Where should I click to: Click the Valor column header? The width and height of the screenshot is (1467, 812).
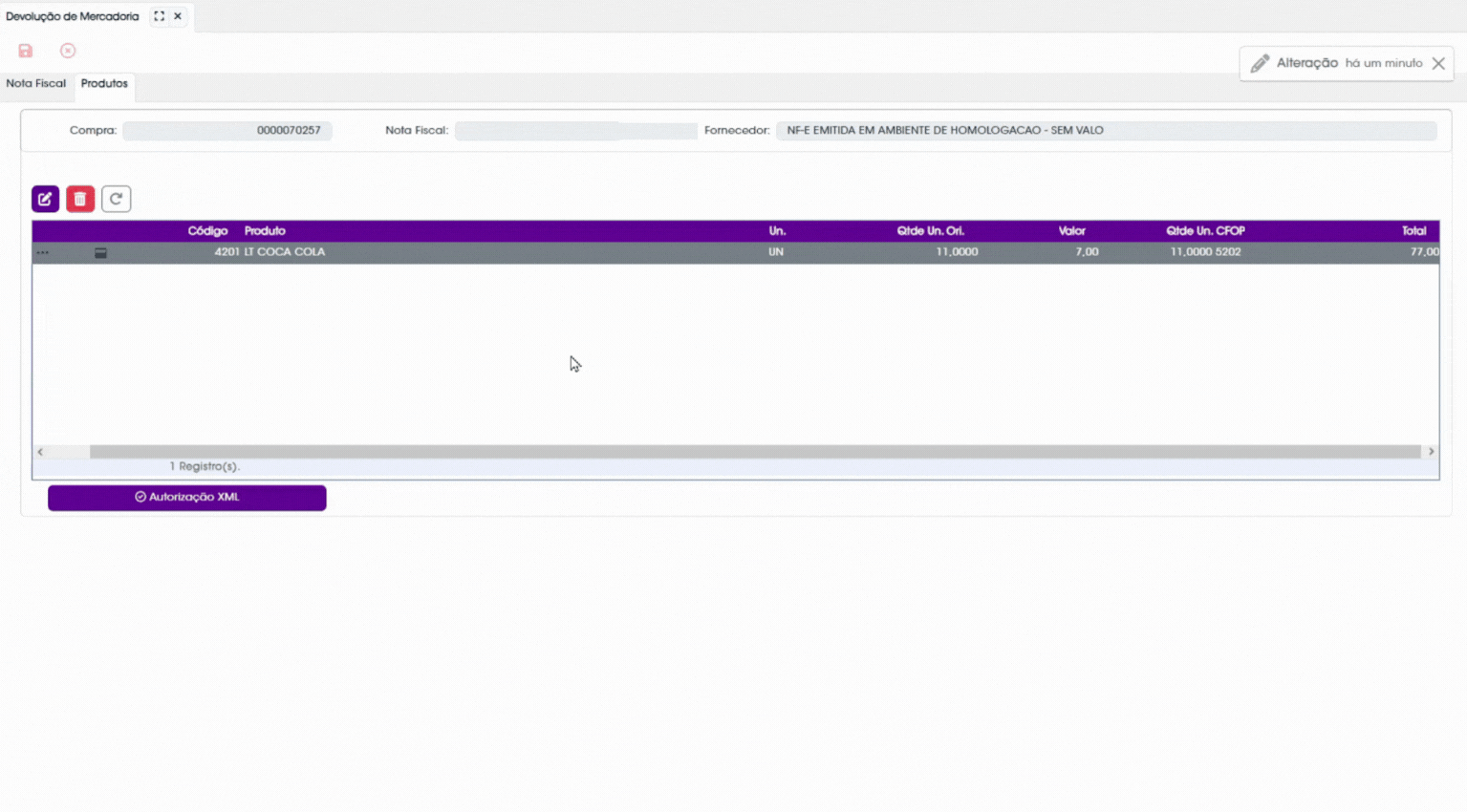[x=1071, y=231]
